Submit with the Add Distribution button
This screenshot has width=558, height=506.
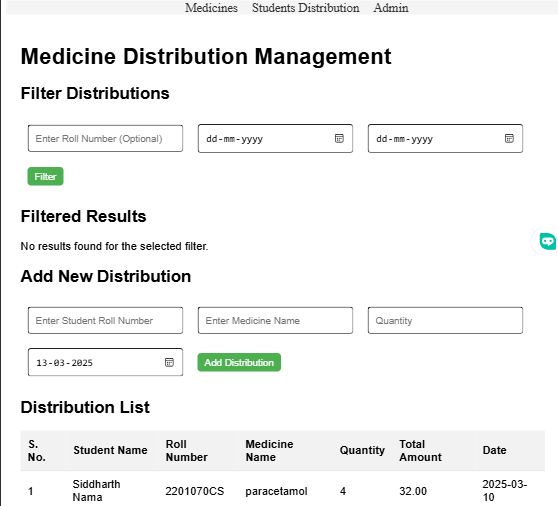(x=239, y=362)
